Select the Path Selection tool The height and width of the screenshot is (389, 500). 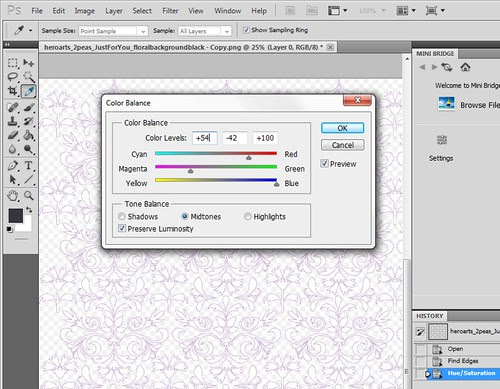[13, 179]
